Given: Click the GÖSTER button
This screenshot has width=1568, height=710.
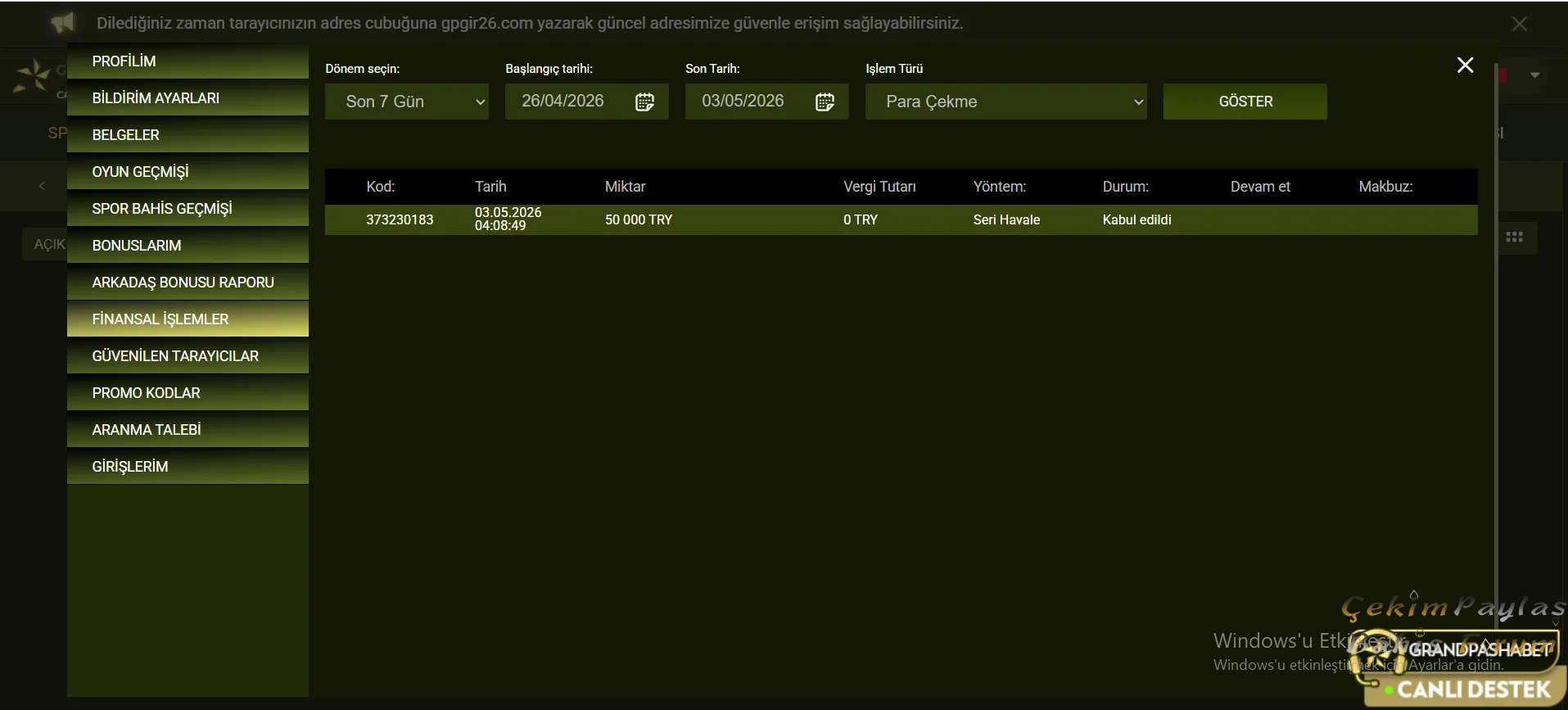Looking at the screenshot, I should pyautogui.click(x=1245, y=102).
